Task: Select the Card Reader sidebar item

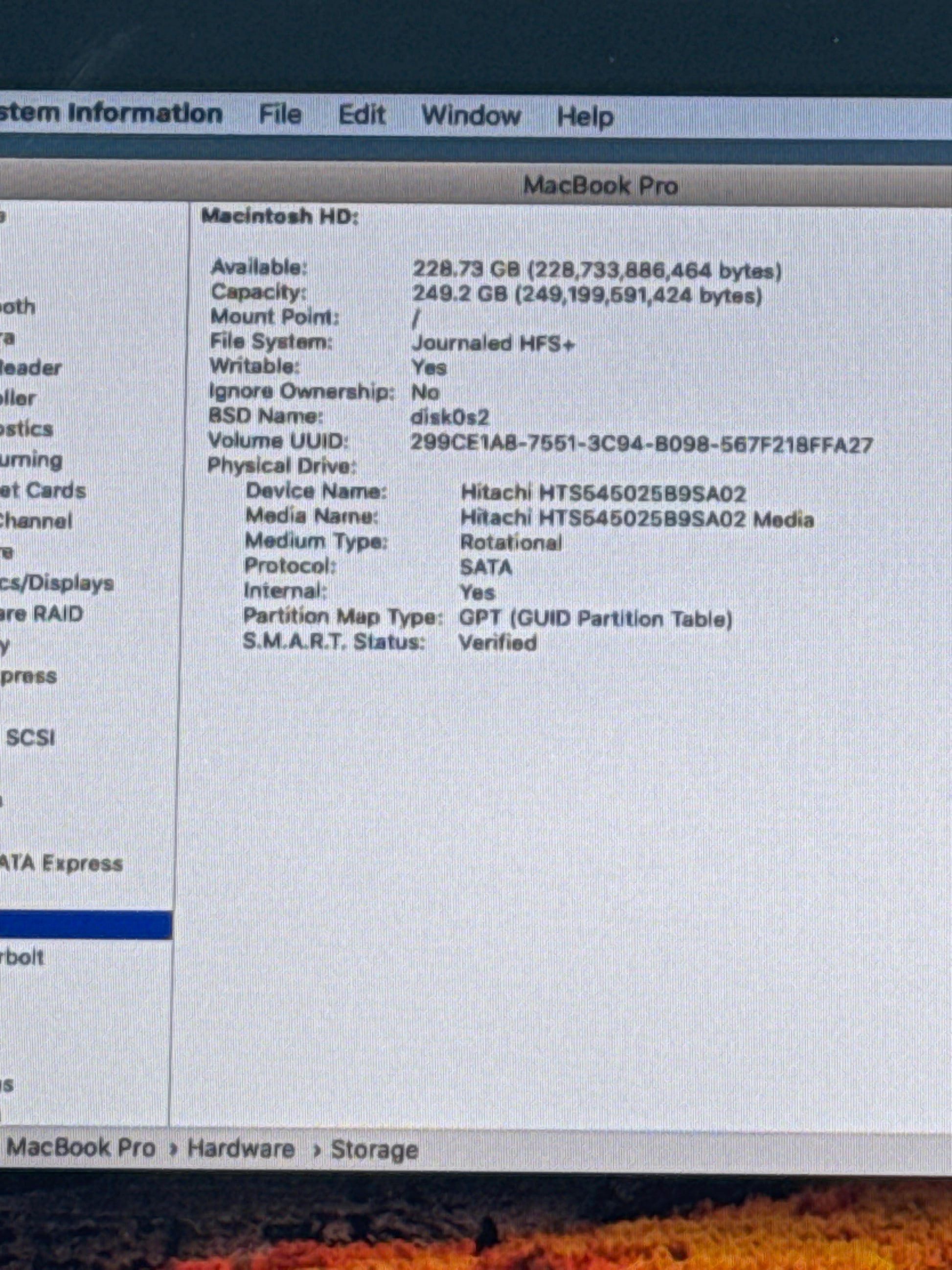Action: [x=30, y=368]
